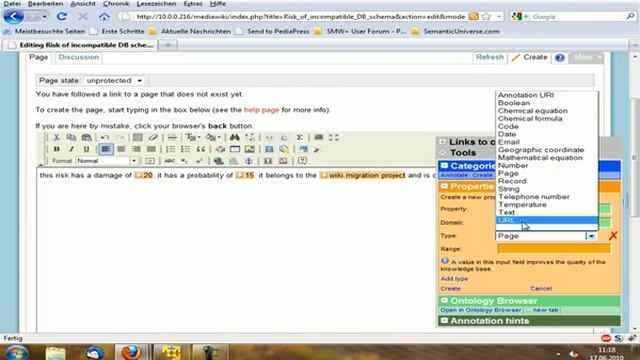Screen dimensions: 640x360
Task: Apply superscript formatting
Action: point(199,161)
